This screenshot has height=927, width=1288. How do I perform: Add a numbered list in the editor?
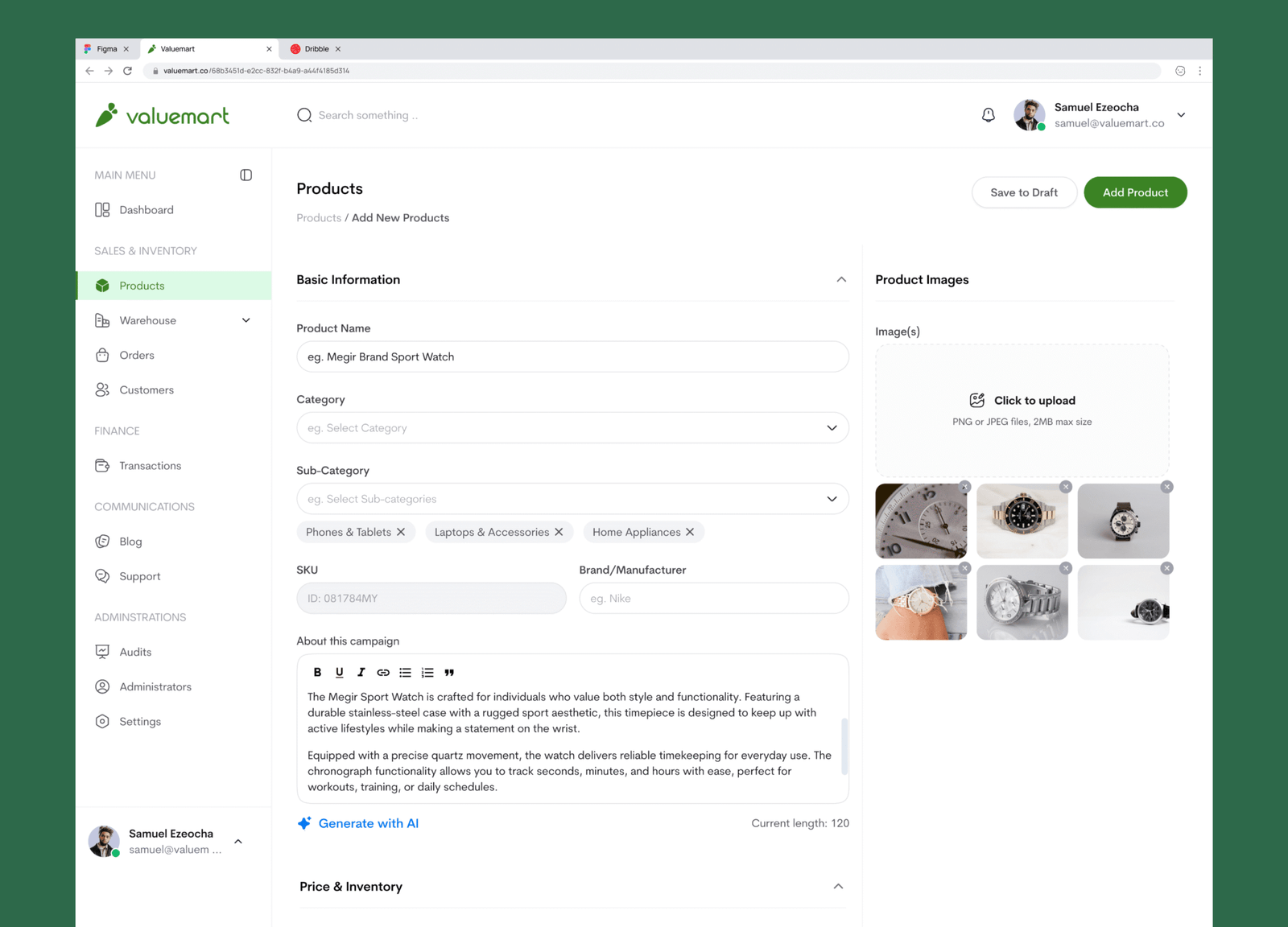click(x=427, y=673)
